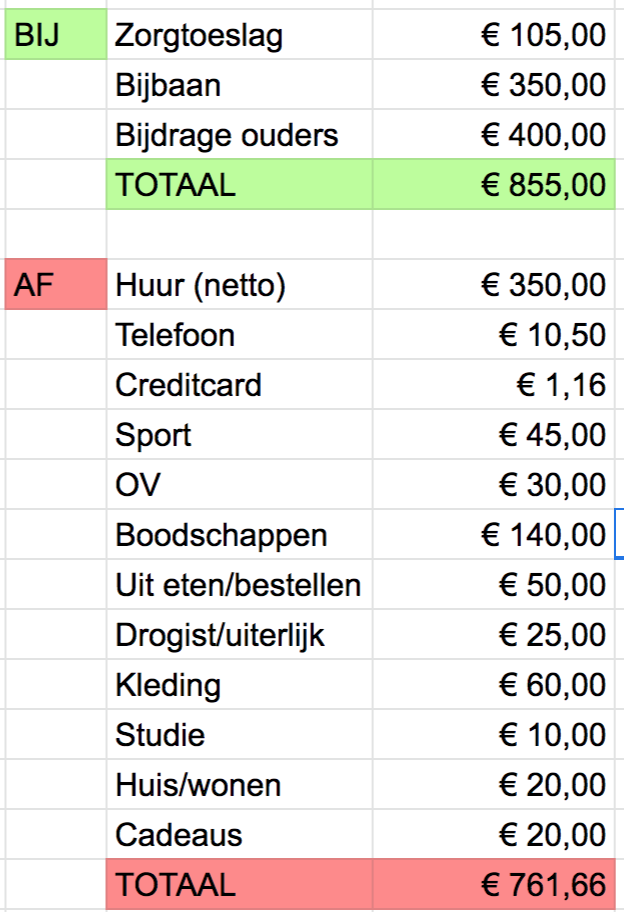Click the Zorgtoeslag cell
The image size is (624, 912).
[x=199, y=36]
